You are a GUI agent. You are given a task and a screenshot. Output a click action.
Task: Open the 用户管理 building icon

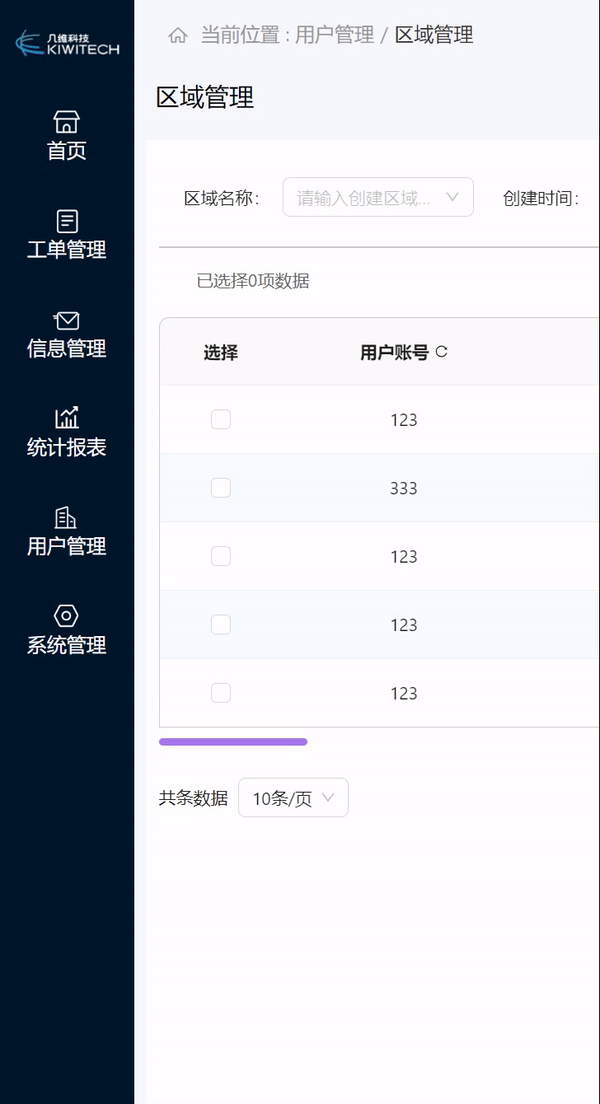pos(65,518)
